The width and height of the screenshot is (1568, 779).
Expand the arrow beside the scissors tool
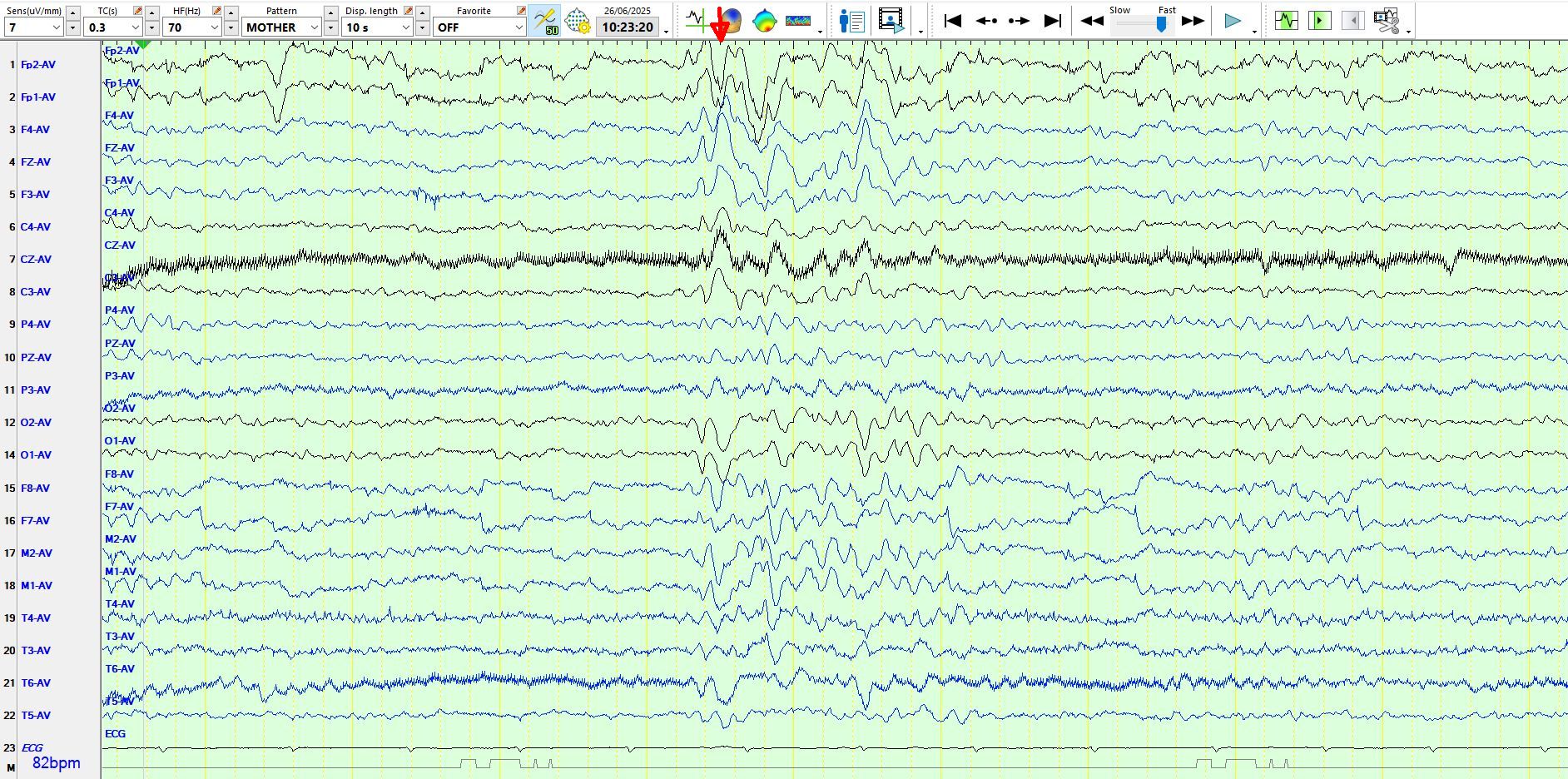tap(1408, 32)
